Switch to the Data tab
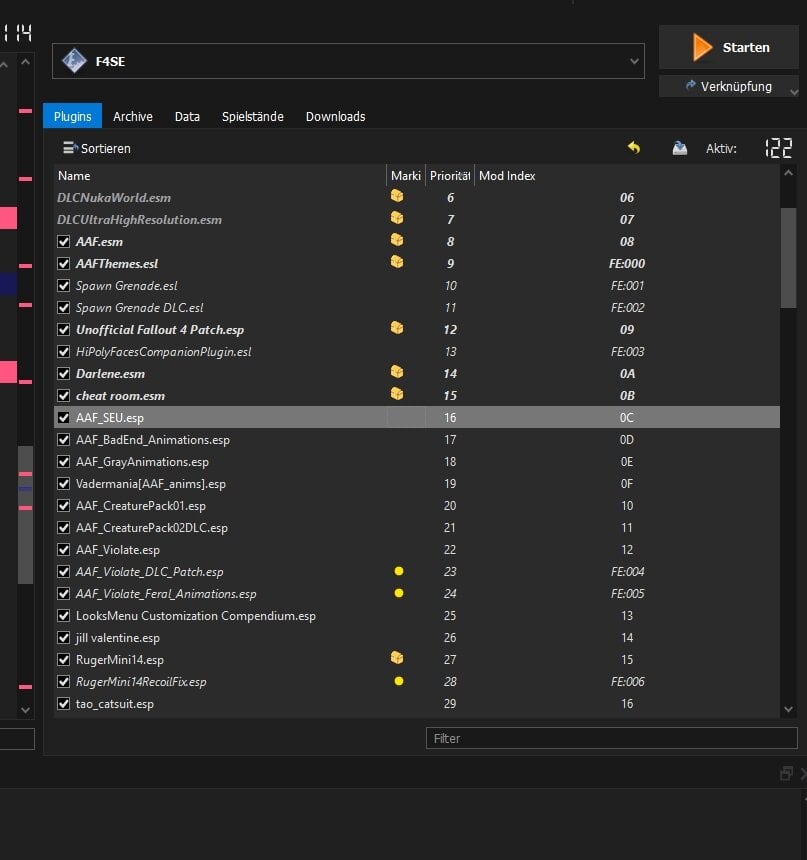807x860 pixels. (187, 116)
